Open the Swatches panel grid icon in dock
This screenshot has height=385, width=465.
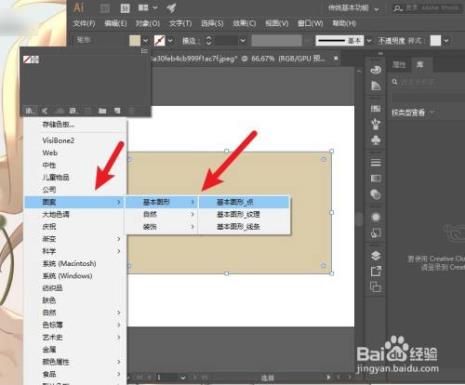coord(376,108)
